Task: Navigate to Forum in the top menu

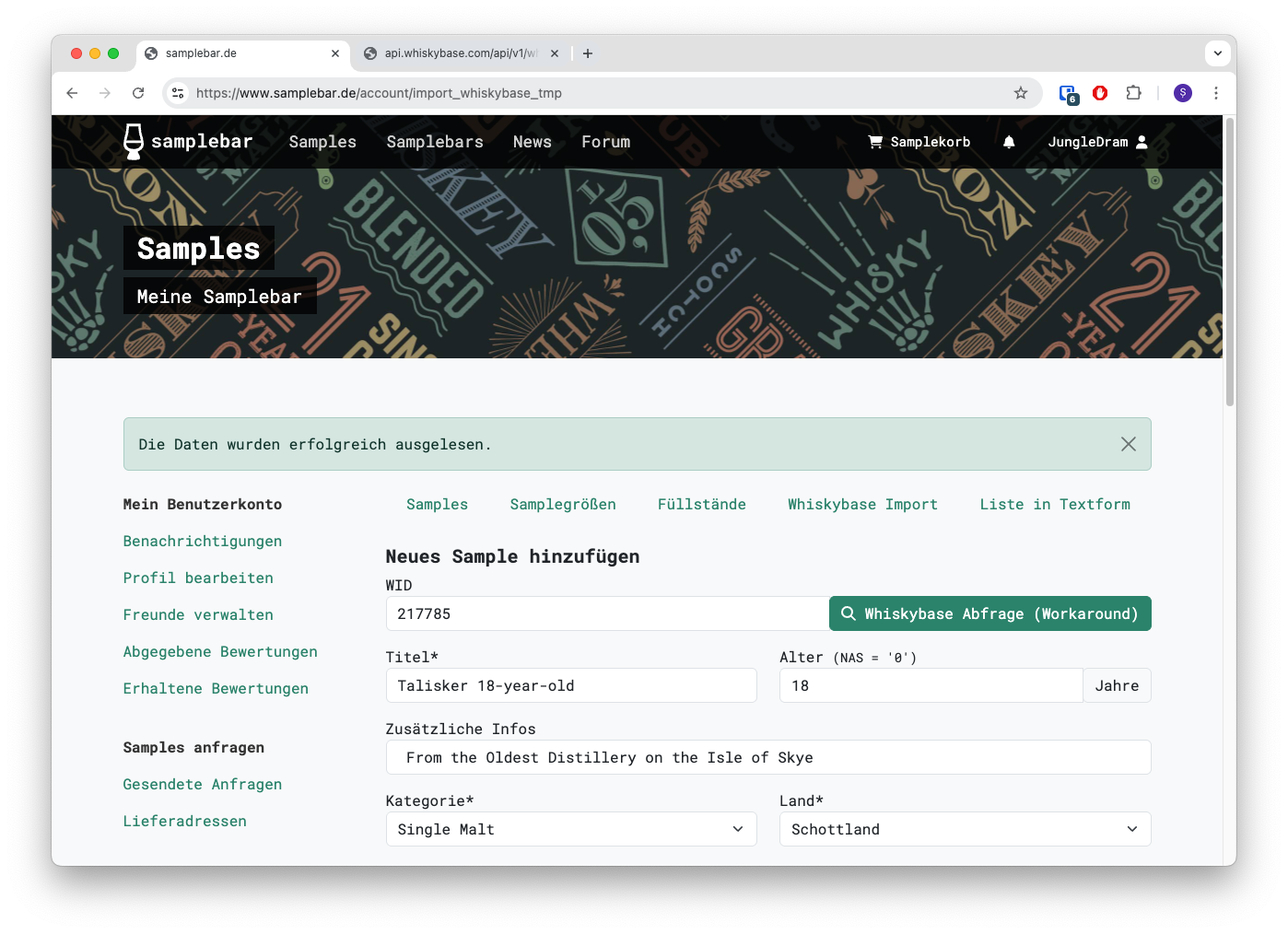Action: coord(605,142)
